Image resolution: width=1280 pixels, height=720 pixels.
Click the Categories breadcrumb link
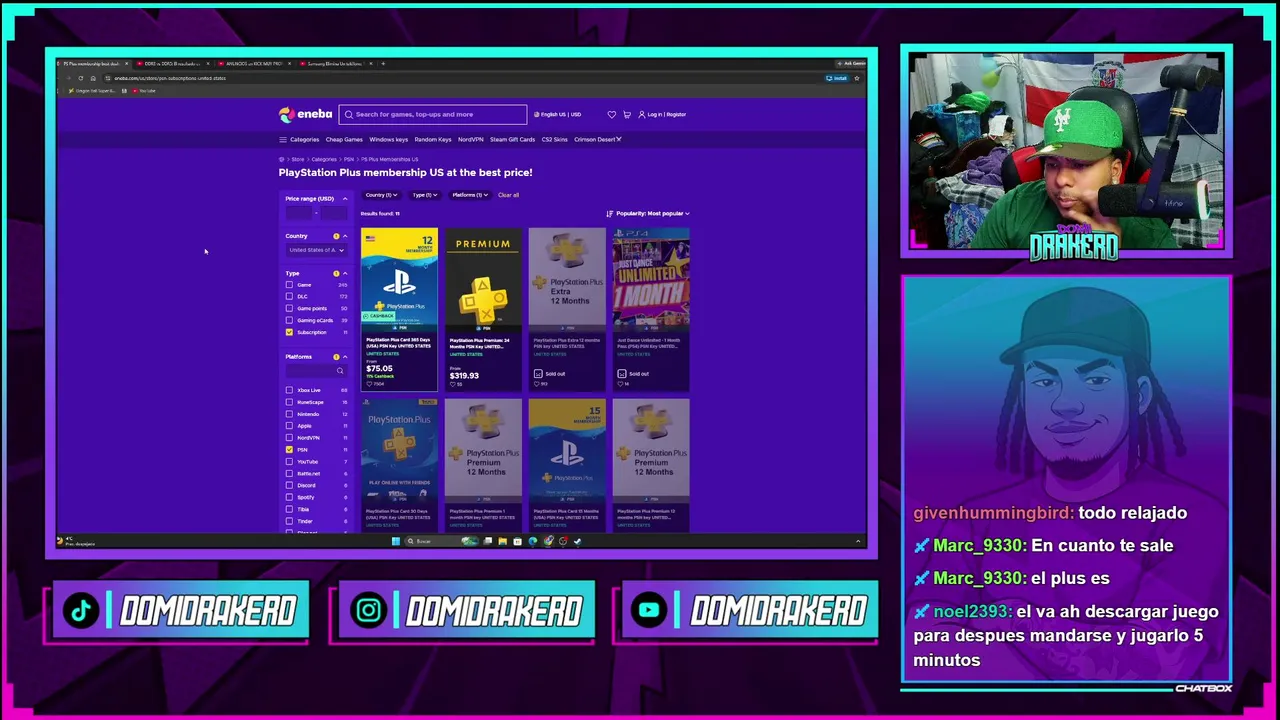click(x=323, y=159)
